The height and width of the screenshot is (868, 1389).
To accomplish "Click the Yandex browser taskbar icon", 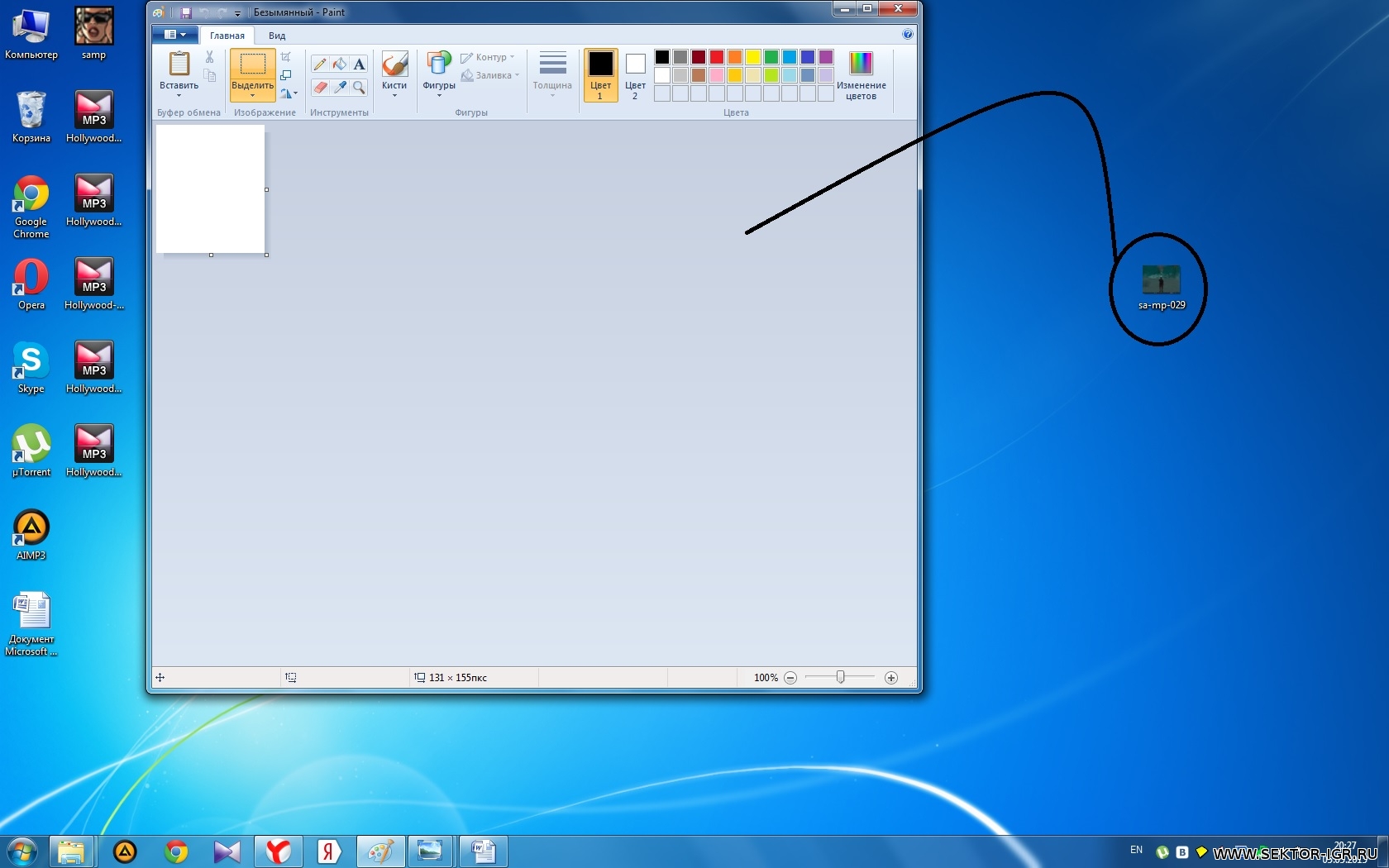I will (278, 851).
